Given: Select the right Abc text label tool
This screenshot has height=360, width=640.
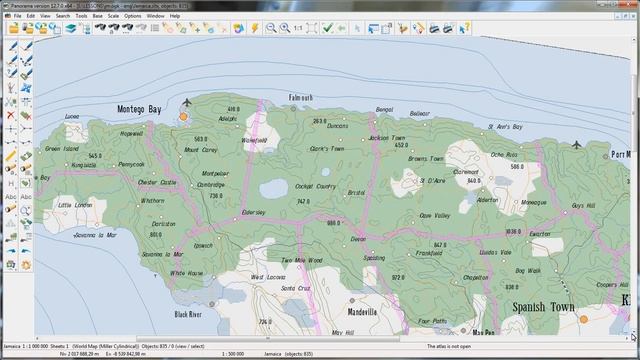Looking at the screenshot, I should (x=26, y=197).
